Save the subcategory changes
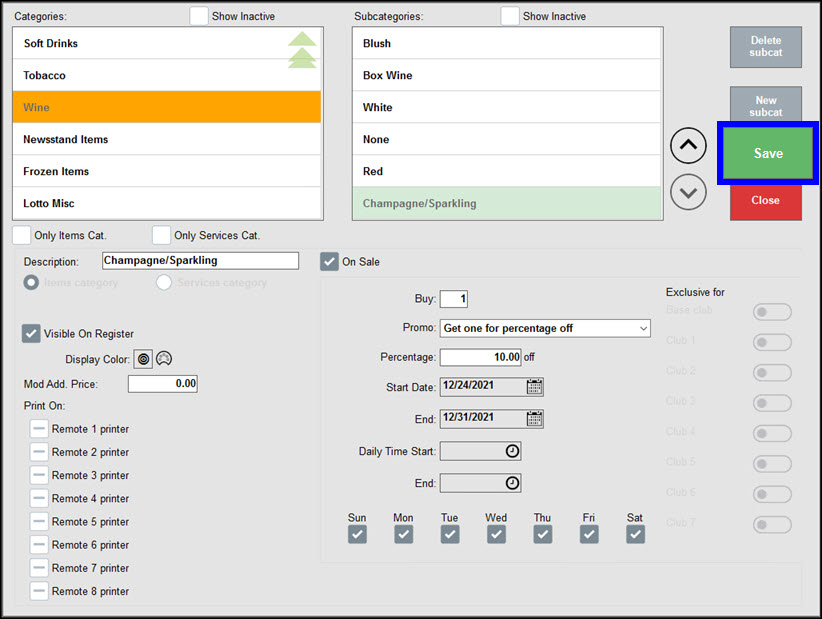This screenshot has height=619, width=822. [x=768, y=153]
